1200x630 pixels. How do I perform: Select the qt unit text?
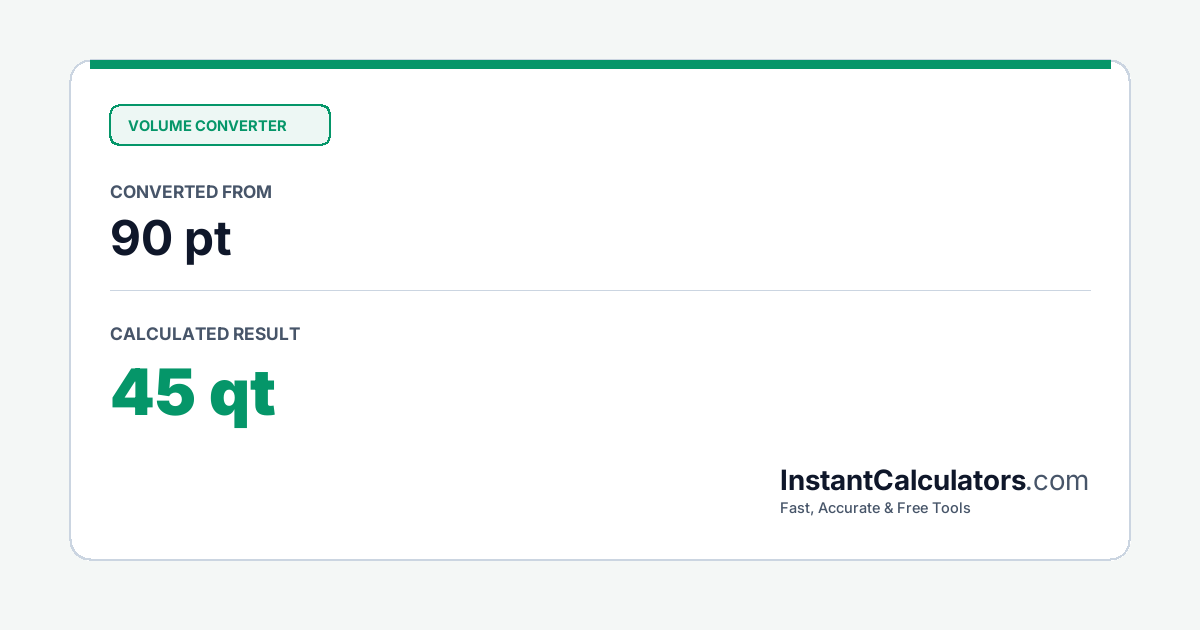pyautogui.click(x=243, y=396)
